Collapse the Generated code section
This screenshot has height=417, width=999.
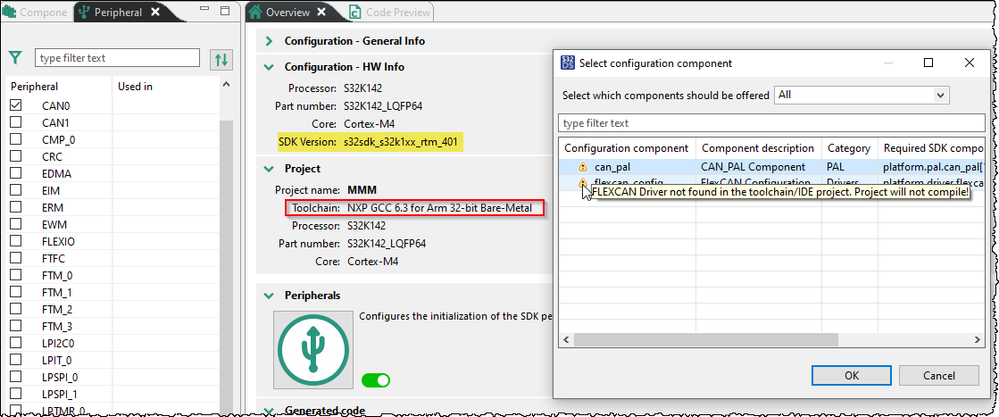point(270,411)
